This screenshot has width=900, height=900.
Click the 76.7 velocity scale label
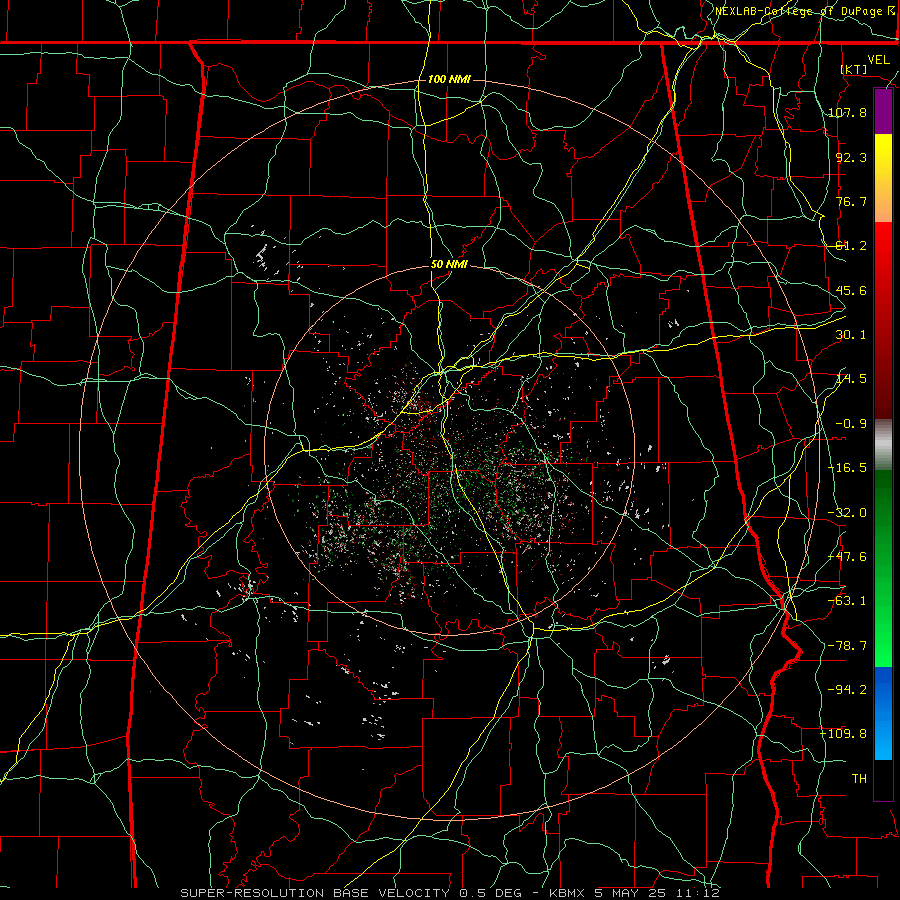click(x=851, y=201)
